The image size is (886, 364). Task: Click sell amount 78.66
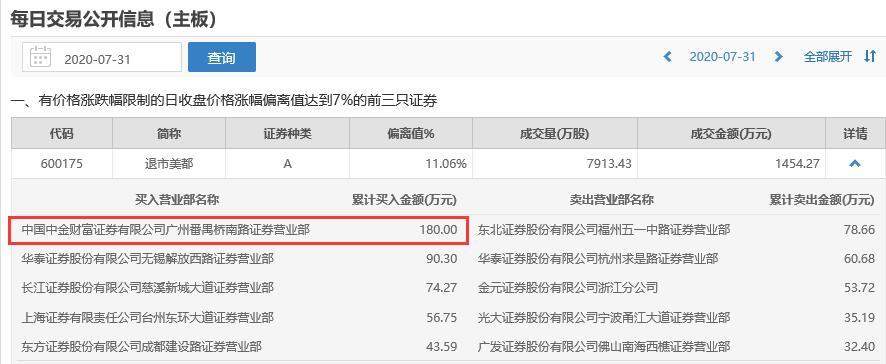pos(859,230)
